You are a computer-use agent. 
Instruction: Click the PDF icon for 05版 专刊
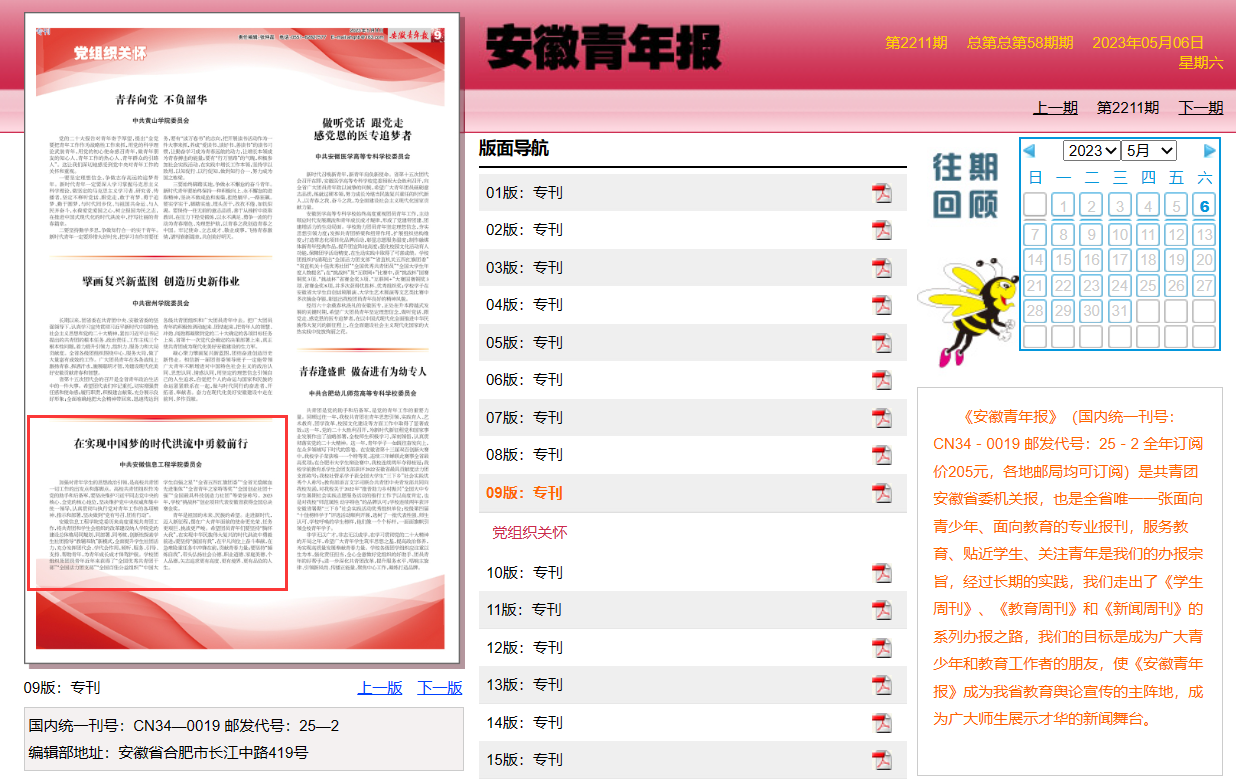pyautogui.click(x=882, y=343)
